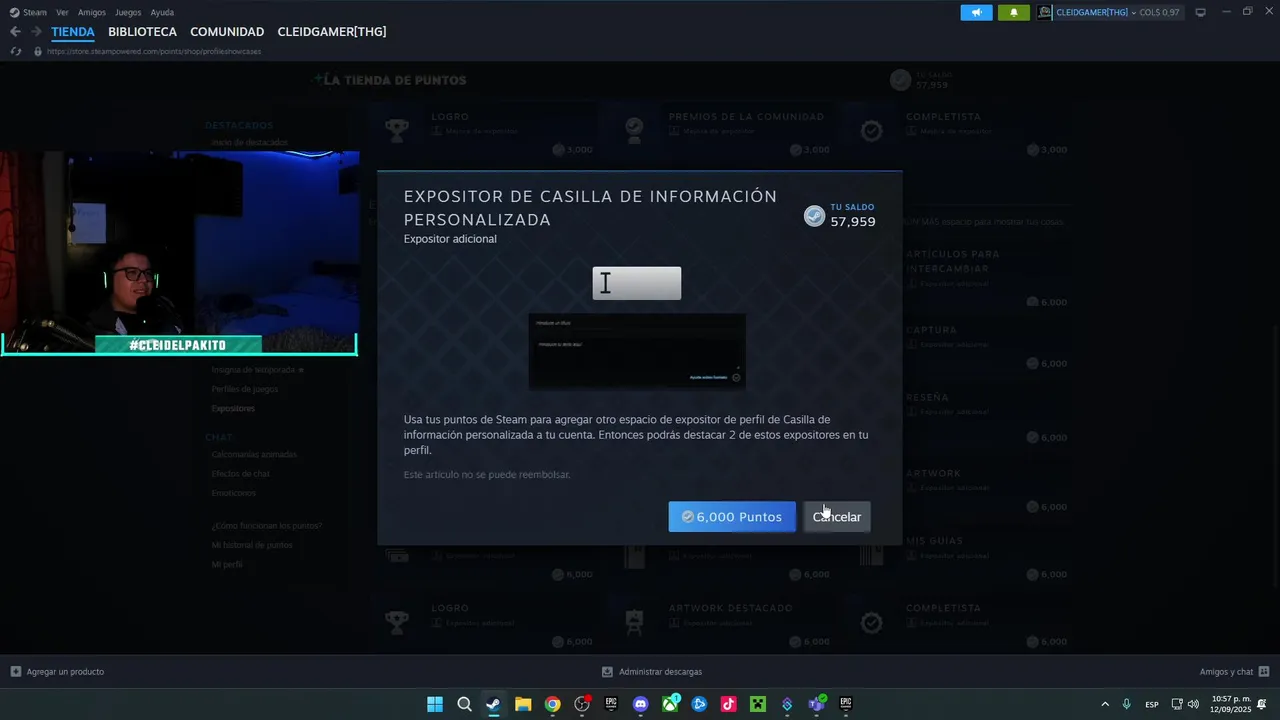1280x720 pixels.
Task: Switch to Big Picture mode icon
Action: (x=1200, y=12)
